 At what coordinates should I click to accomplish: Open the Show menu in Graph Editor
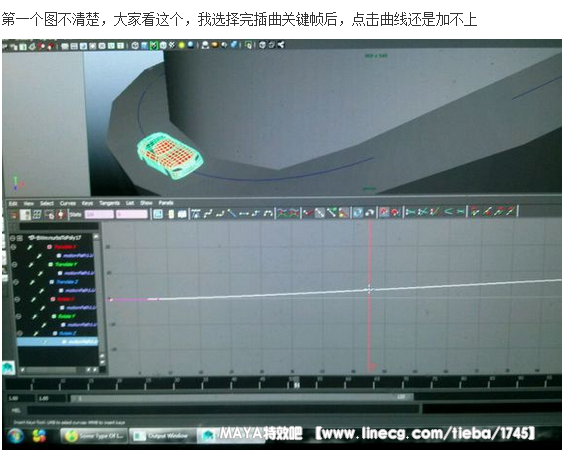(x=146, y=203)
